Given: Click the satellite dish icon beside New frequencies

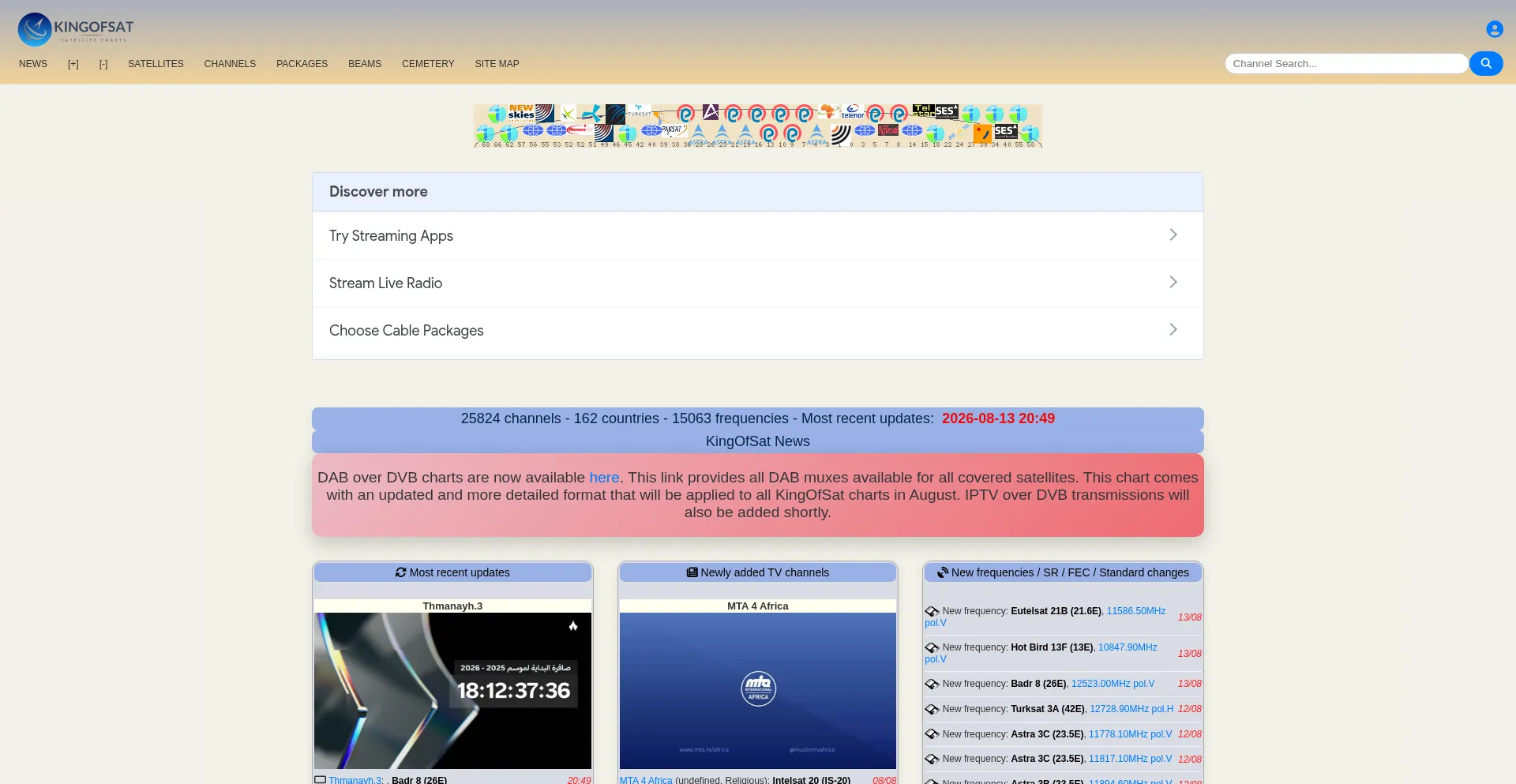Looking at the screenshot, I should (943, 572).
